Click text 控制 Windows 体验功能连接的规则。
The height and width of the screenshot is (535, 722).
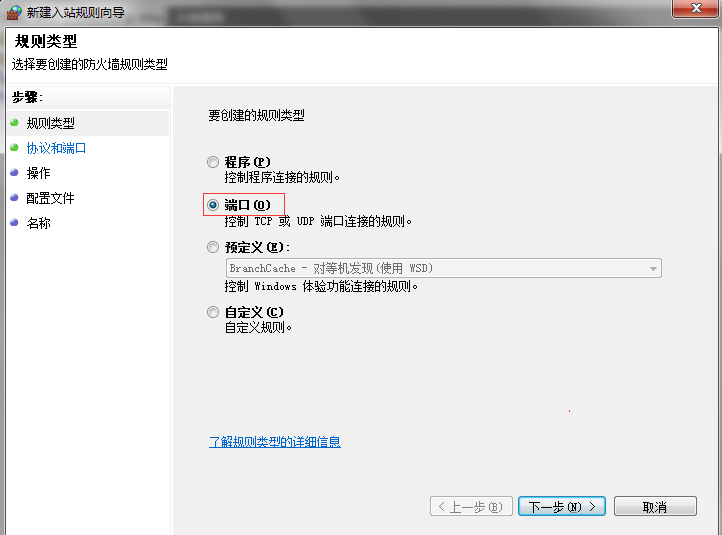point(321,286)
